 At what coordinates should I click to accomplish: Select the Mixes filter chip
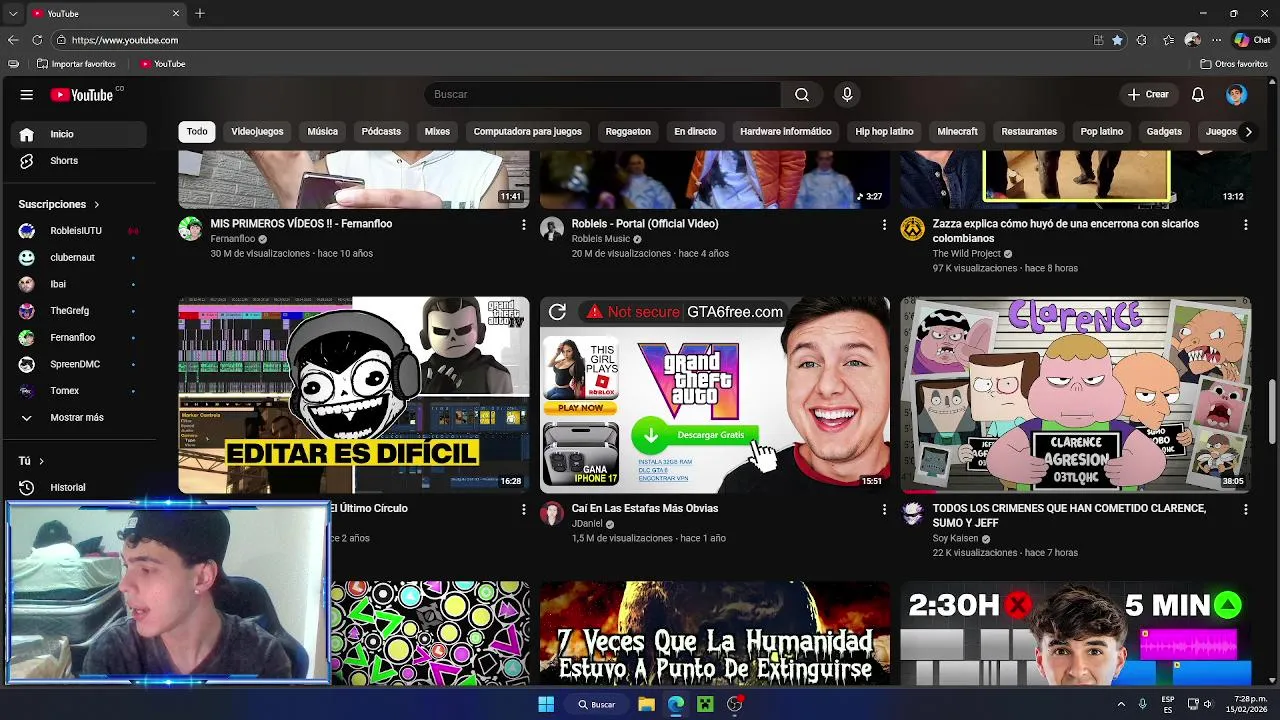point(437,132)
